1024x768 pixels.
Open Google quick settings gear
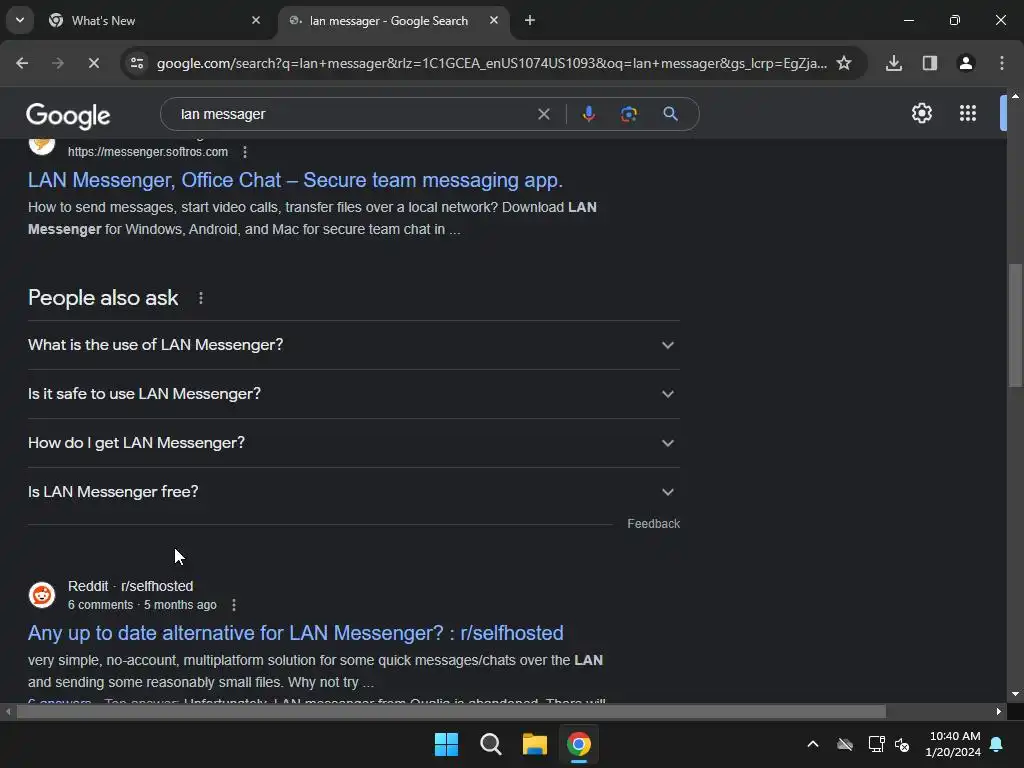tap(921, 113)
